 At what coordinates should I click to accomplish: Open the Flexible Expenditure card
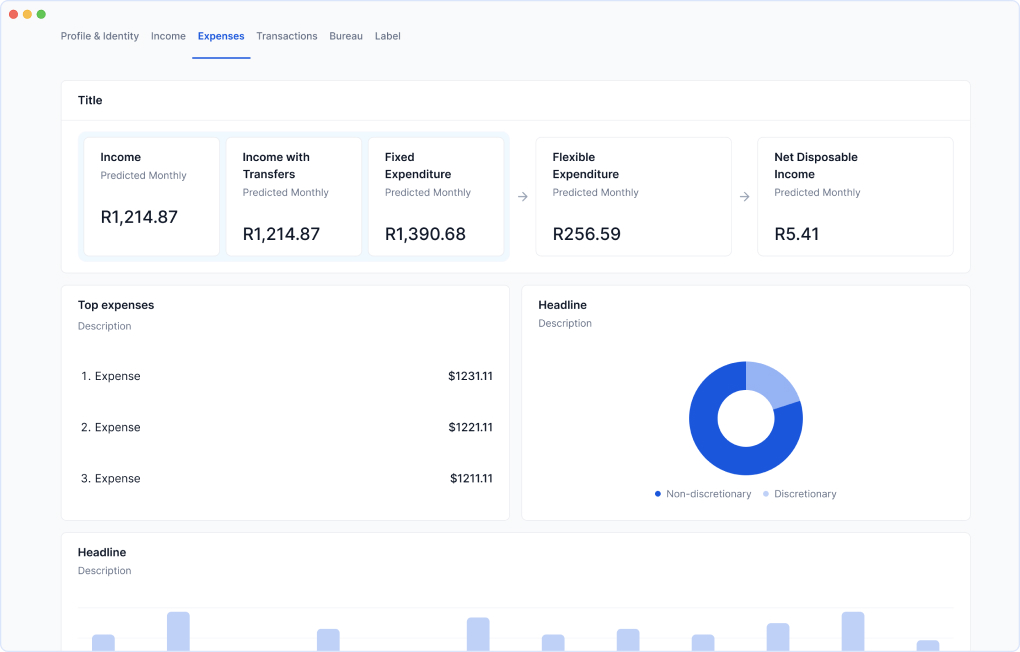tap(633, 197)
